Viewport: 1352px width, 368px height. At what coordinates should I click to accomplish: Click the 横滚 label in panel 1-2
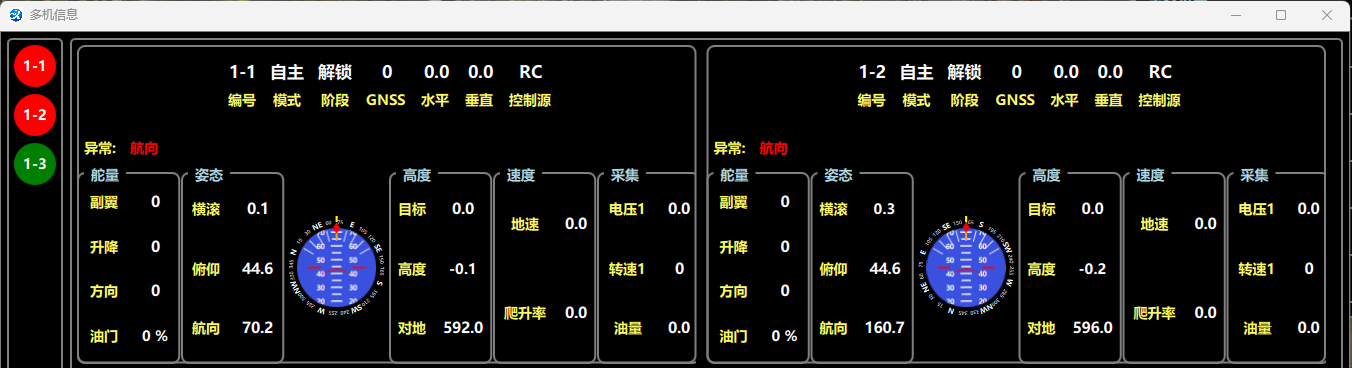tap(834, 208)
